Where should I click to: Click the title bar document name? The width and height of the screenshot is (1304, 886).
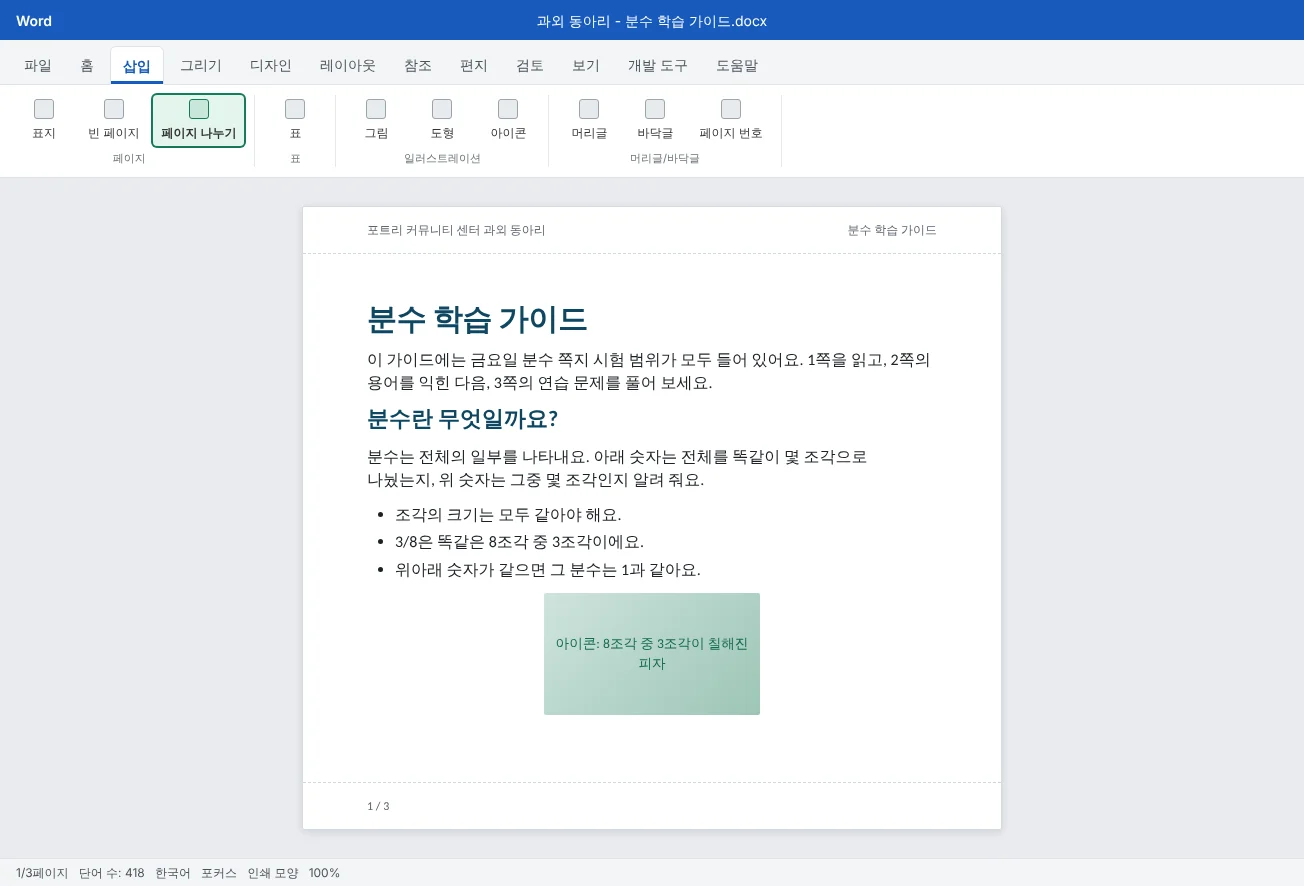pos(652,21)
